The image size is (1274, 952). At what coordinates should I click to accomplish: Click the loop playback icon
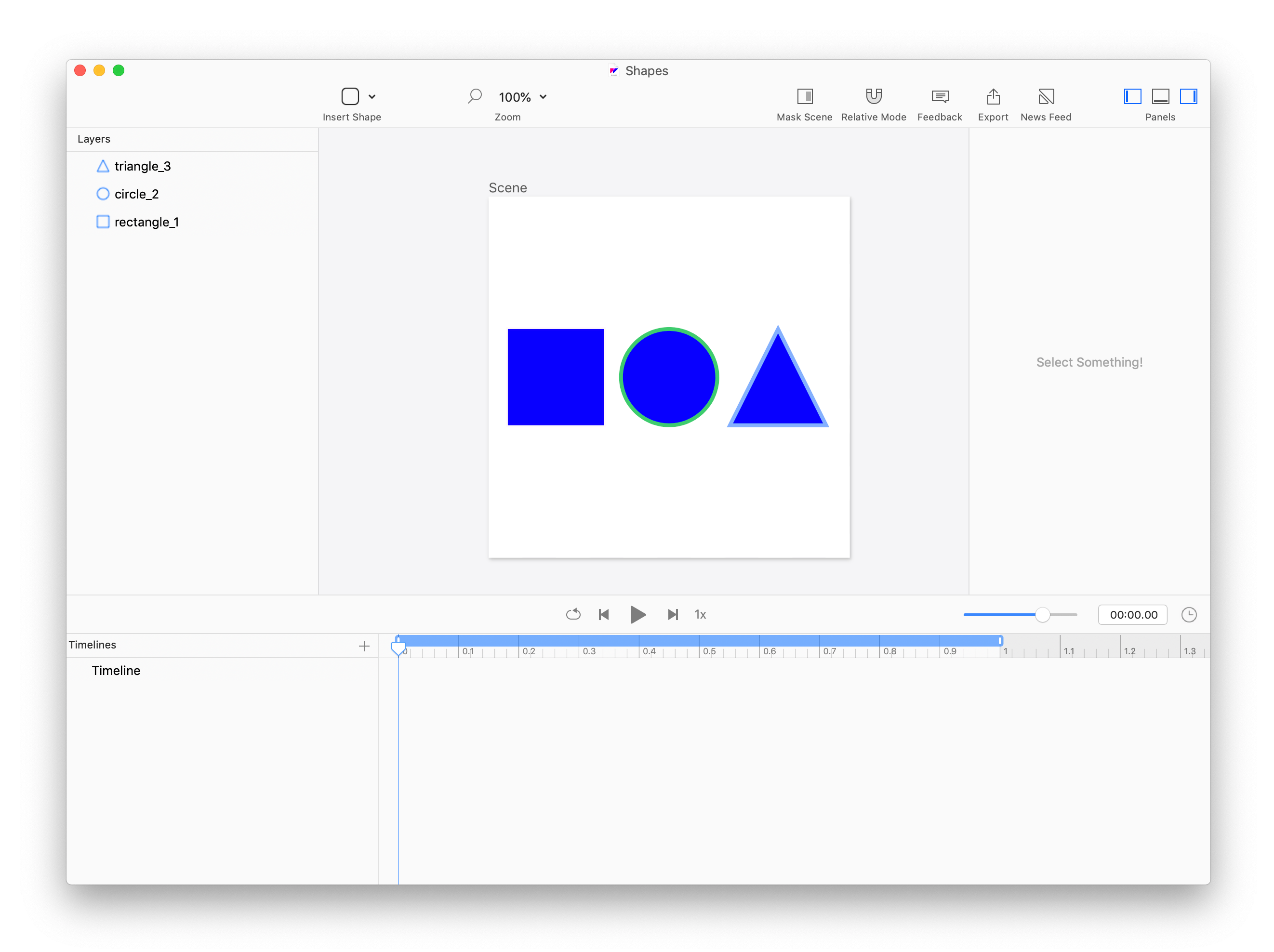(x=573, y=614)
